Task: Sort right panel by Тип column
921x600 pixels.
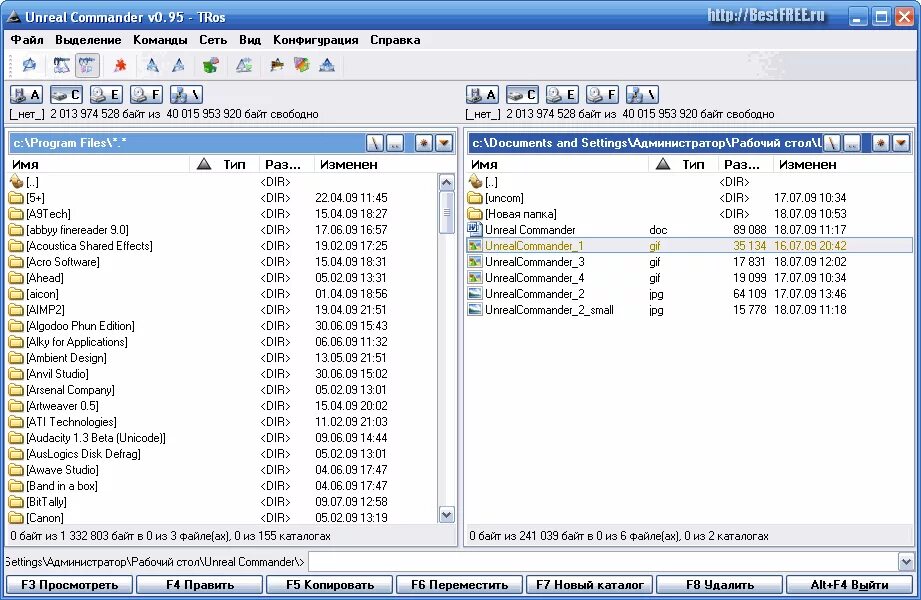Action: click(x=693, y=165)
